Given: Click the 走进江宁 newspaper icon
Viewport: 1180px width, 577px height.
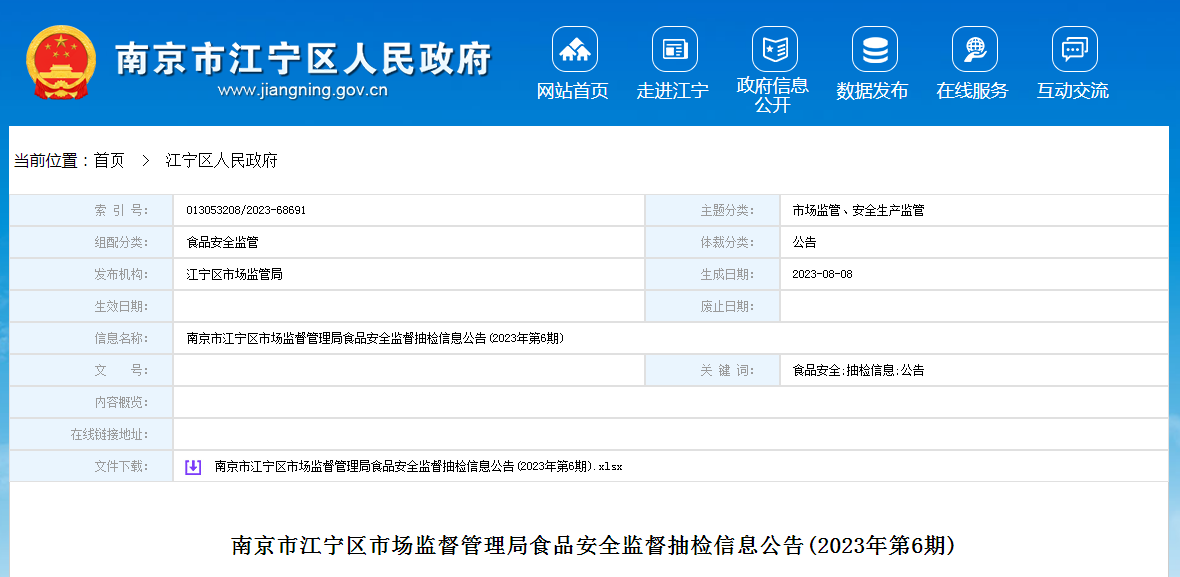Looking at the screenshot, I should [x=674, y=49].
